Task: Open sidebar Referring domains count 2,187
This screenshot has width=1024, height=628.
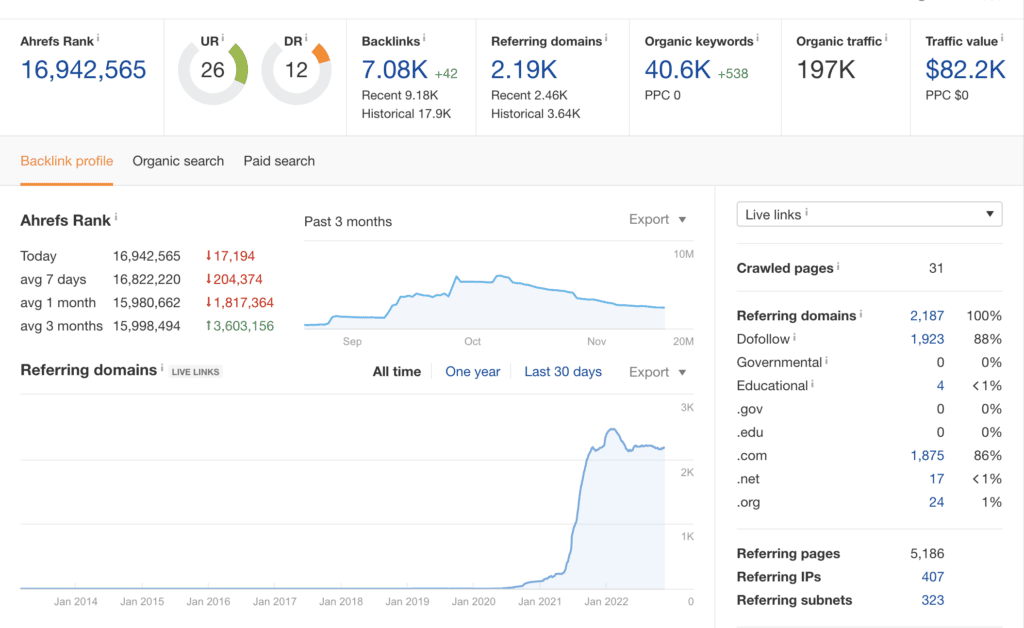Action: [927, 316]
